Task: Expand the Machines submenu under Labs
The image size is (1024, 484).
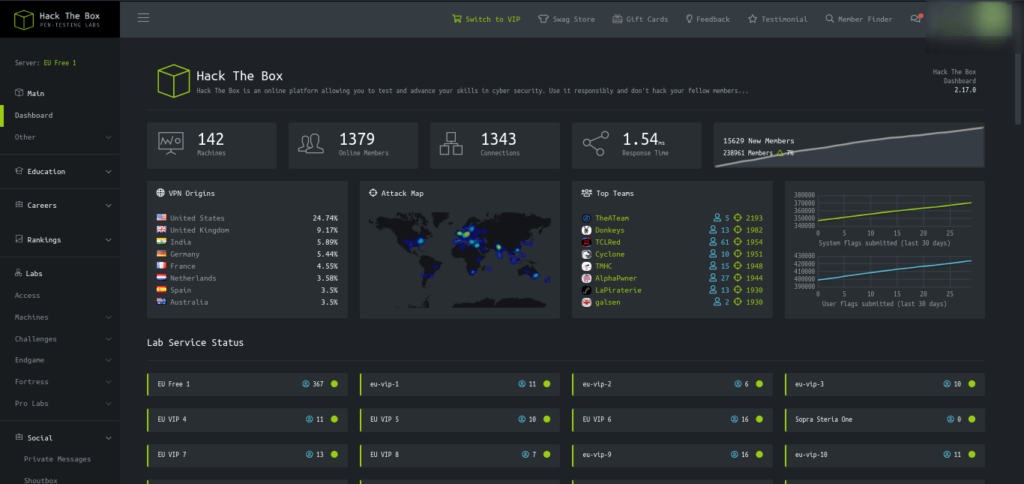Action: click(x=108, y=317)
